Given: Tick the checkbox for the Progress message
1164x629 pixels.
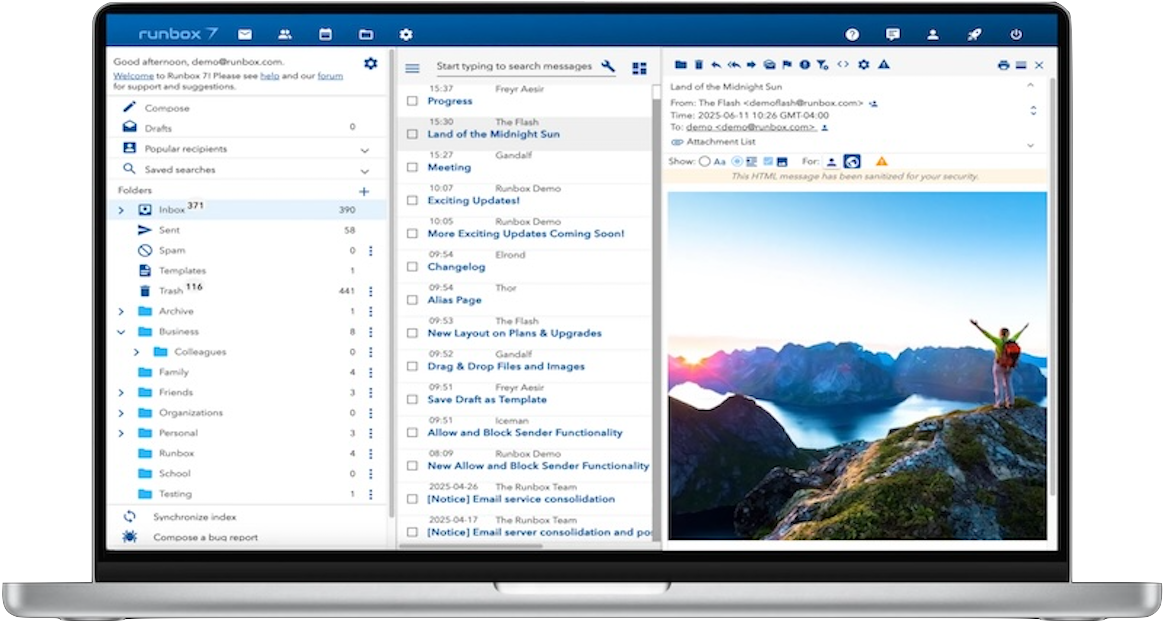Looking at the screenshot, I should 412,101.
